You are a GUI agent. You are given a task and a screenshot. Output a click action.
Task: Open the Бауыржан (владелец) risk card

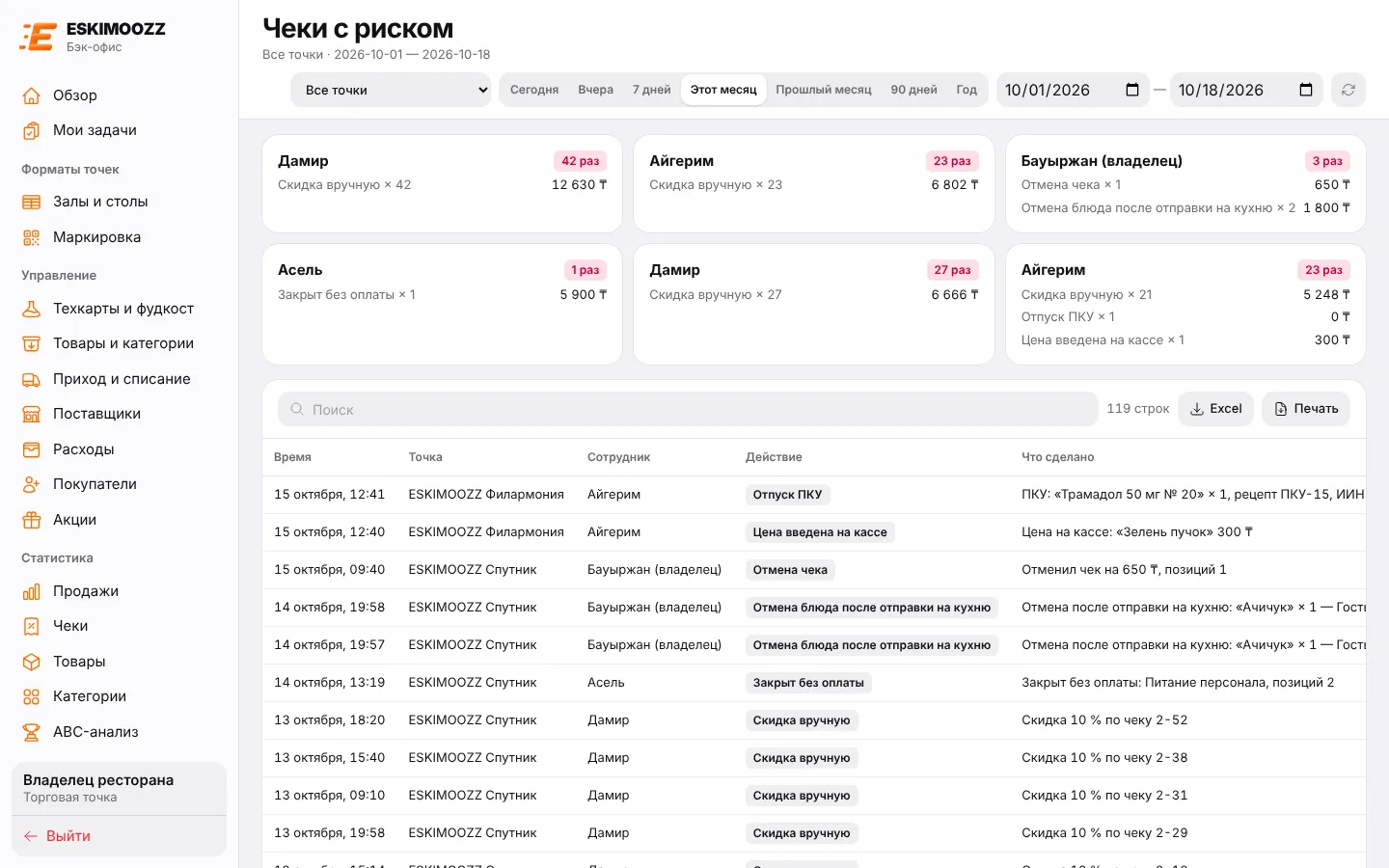(x=1185, y=183)
